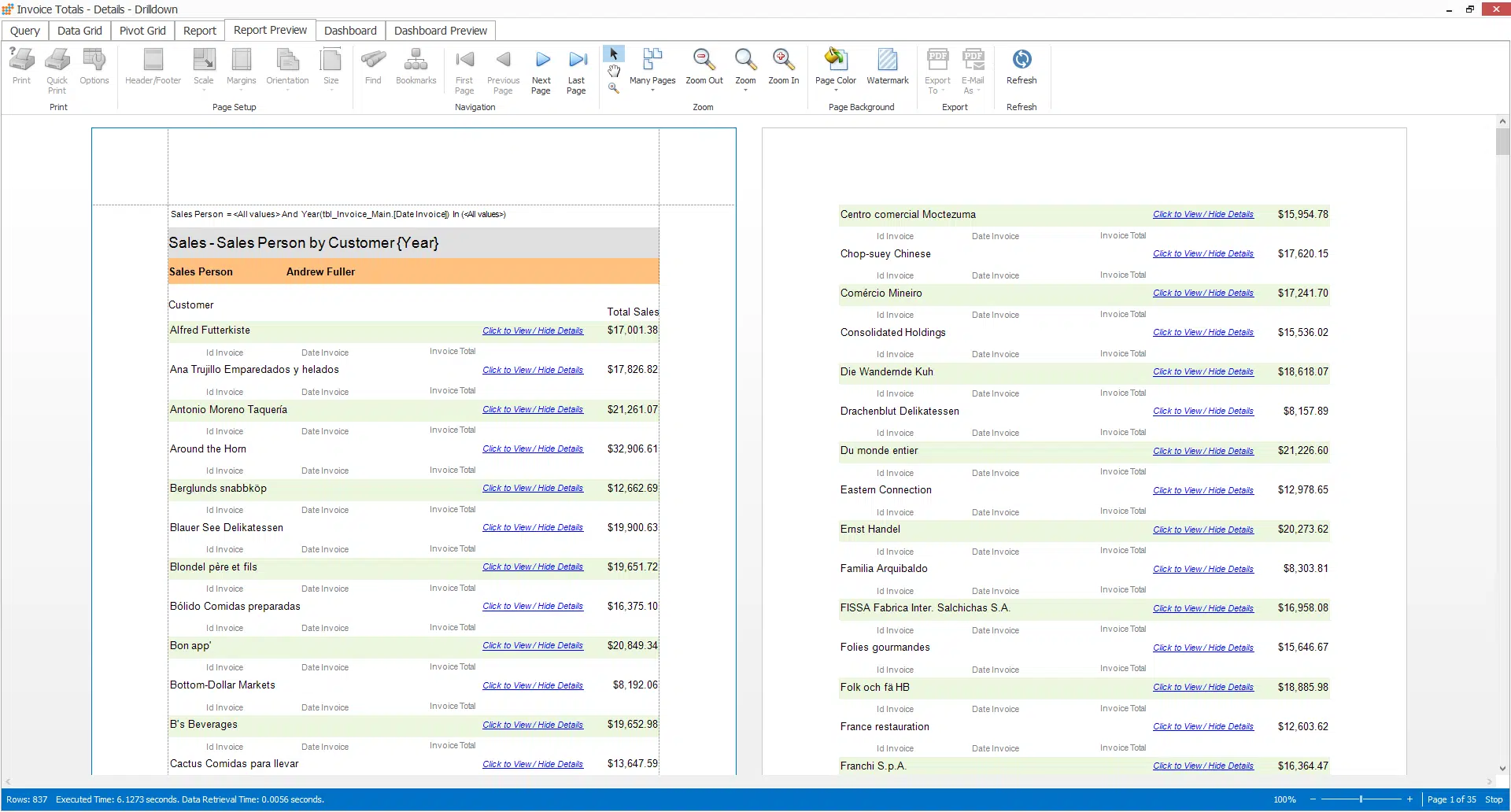The width and height of the screenshot is (1511, 812).
Task: Open the Orientation dropdown
Action: [x=287, y=69]
